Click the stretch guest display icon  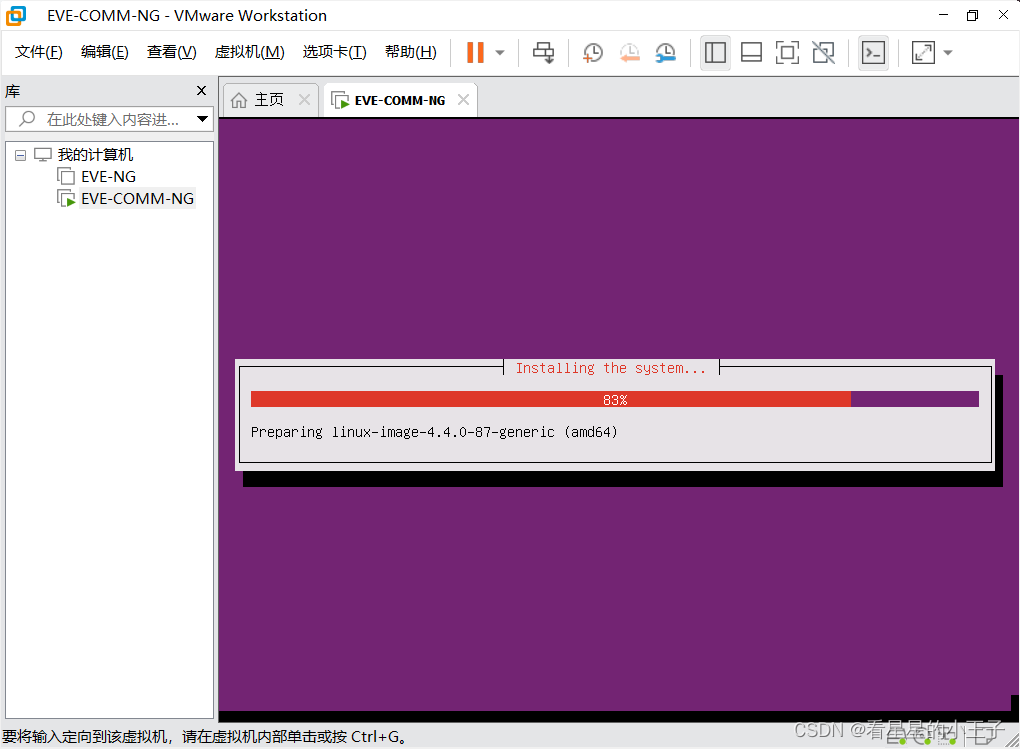(x=923, y=53)
